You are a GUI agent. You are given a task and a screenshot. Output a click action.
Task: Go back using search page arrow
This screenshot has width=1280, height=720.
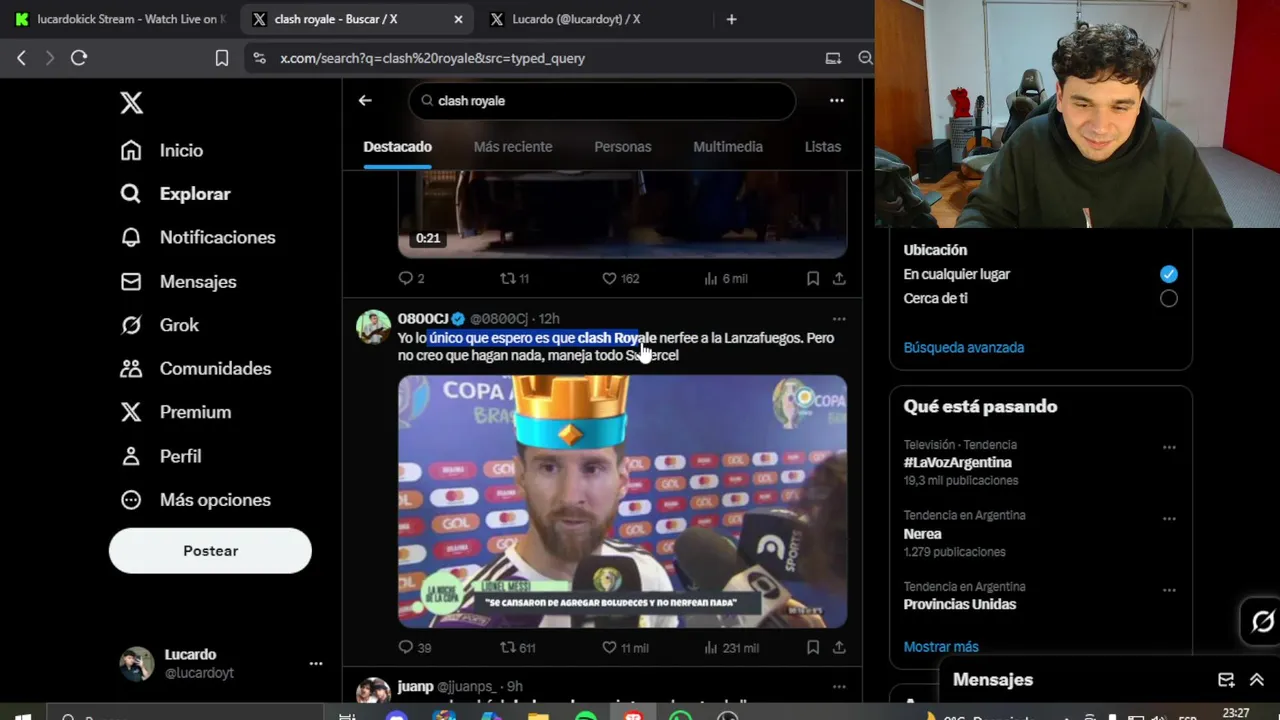365,100
